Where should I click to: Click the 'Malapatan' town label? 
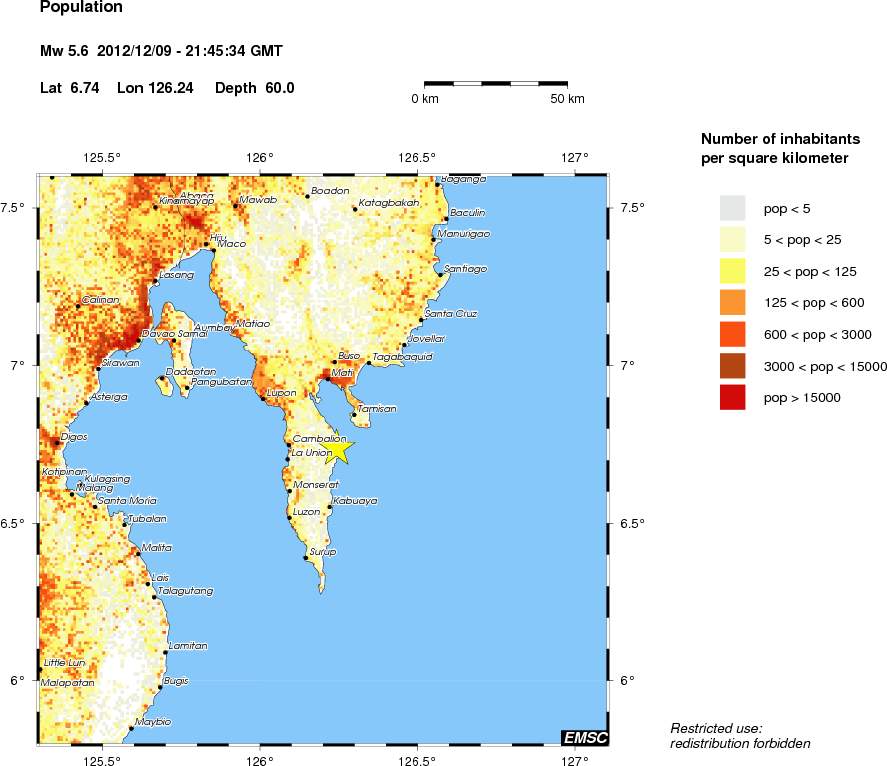pos(67,683)
